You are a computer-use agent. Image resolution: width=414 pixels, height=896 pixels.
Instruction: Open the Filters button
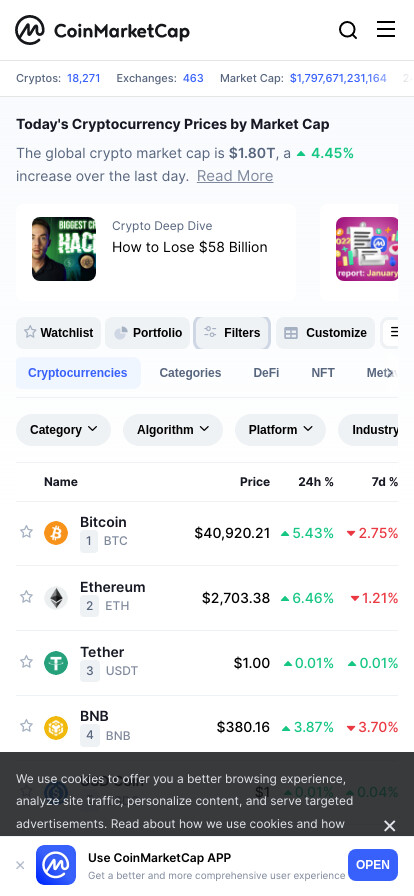pos(232,333)
